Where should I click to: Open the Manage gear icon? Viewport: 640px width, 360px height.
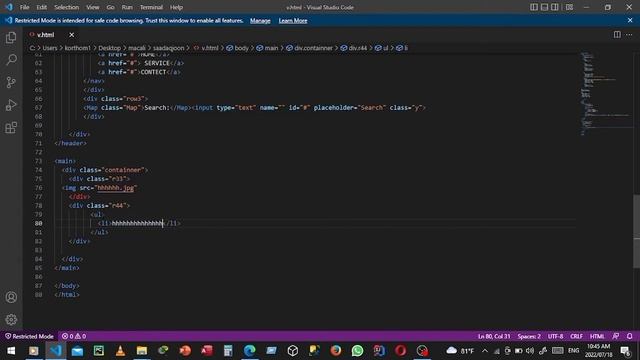(11, 319)
